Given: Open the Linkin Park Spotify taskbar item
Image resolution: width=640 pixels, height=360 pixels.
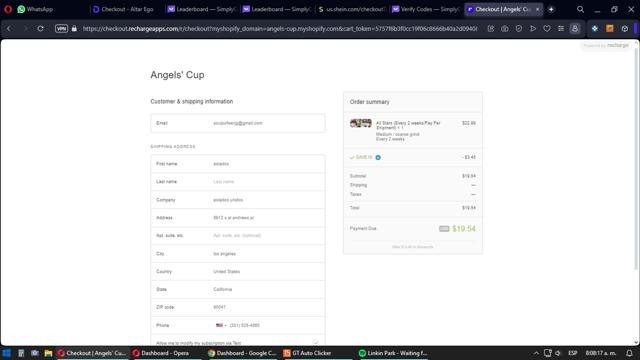Looking at the screenshot, I should coord(393,353).
